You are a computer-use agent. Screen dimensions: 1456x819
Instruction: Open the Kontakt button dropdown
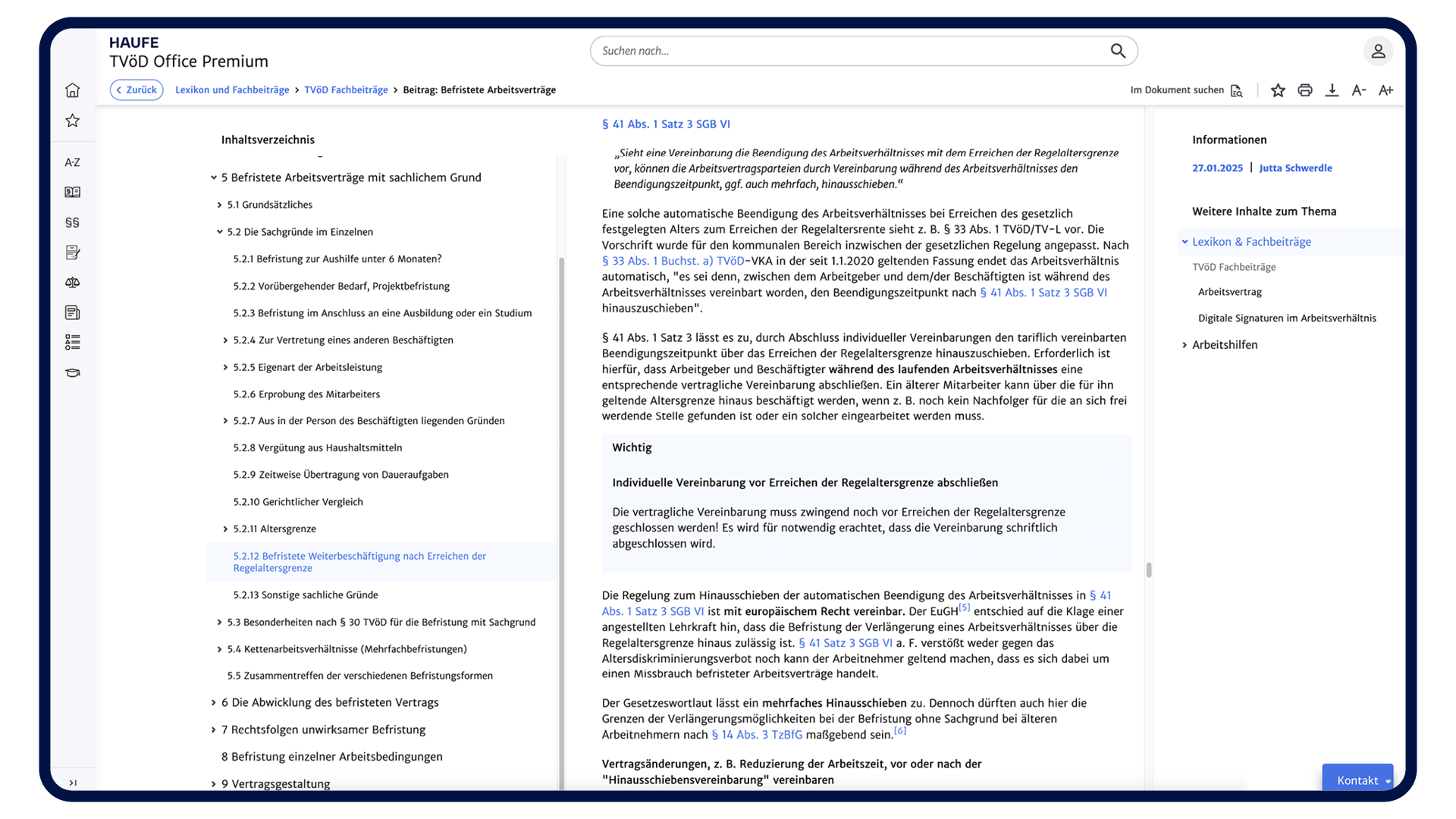click(1388, 780)
